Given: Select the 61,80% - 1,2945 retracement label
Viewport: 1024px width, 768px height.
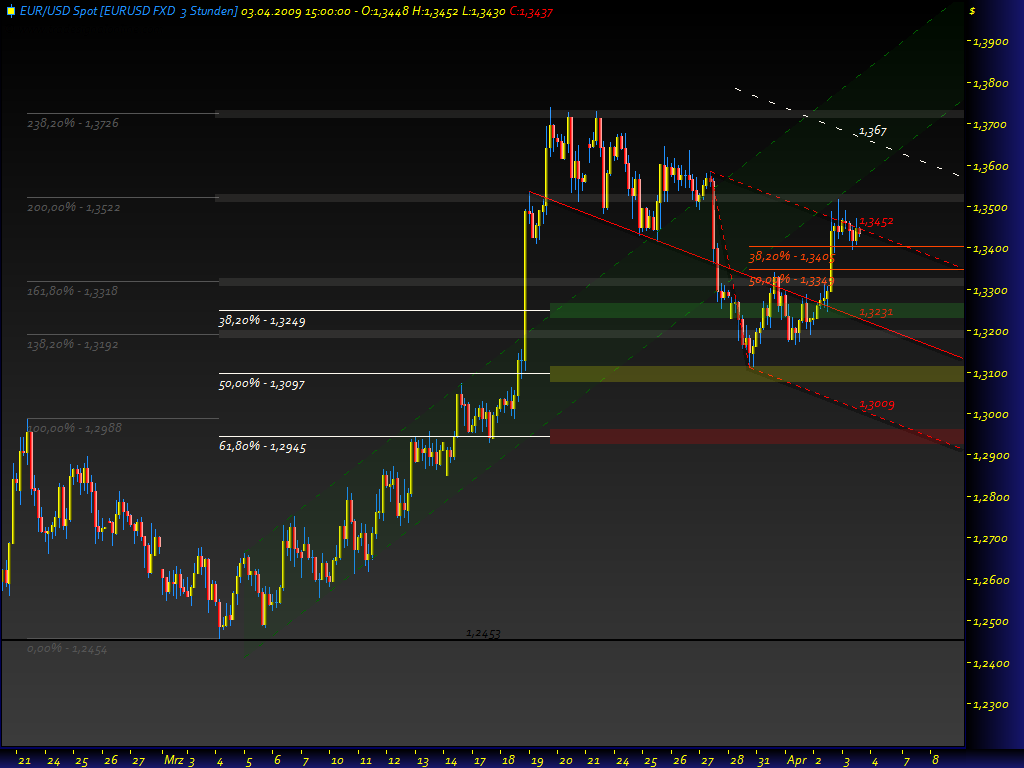Looking at the screenshot, I should point(262,447).
